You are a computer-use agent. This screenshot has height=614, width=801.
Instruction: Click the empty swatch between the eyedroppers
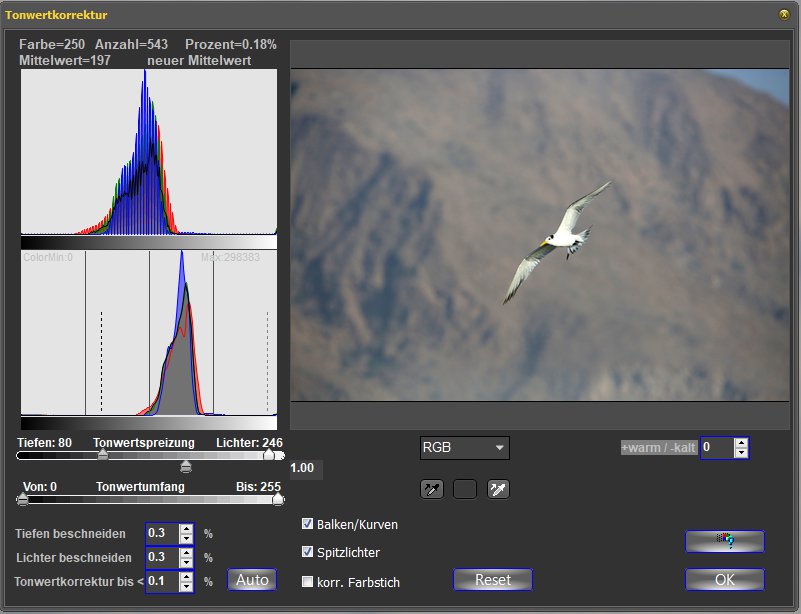465,489
